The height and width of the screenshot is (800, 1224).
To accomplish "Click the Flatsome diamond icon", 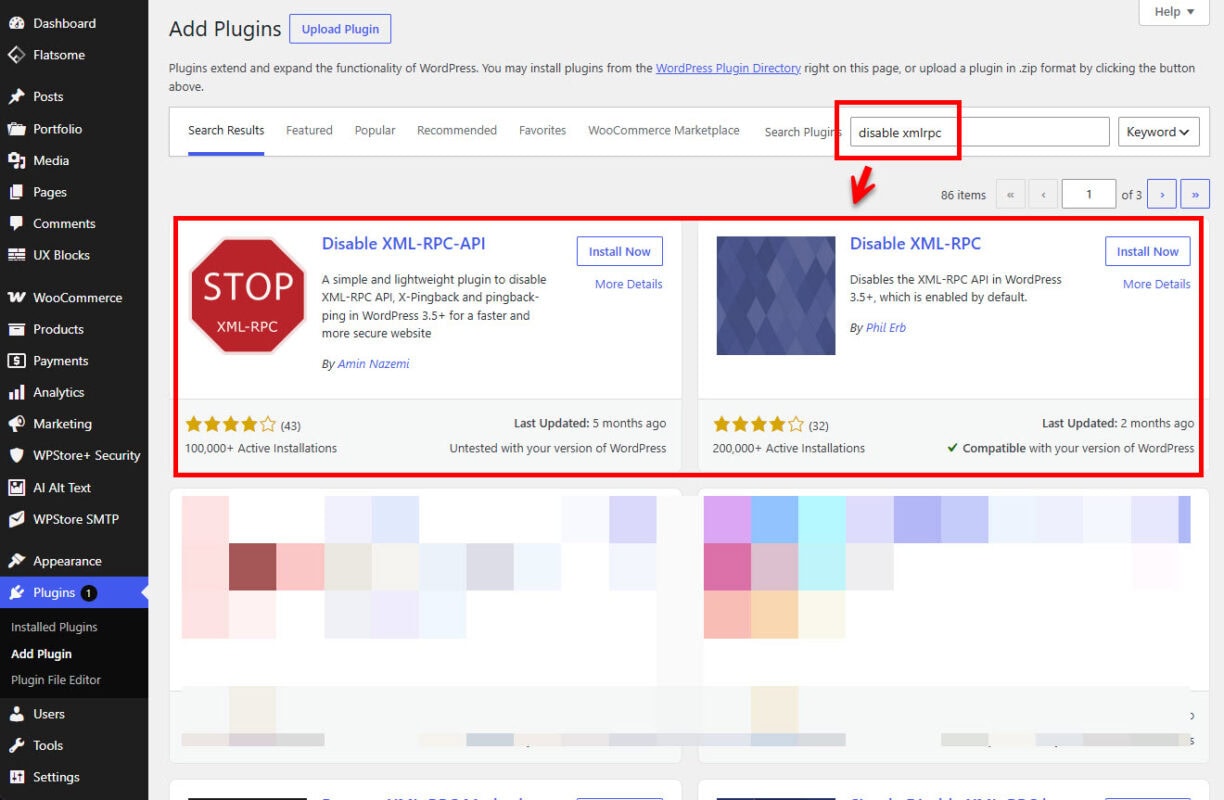I will tap(16, 55).
